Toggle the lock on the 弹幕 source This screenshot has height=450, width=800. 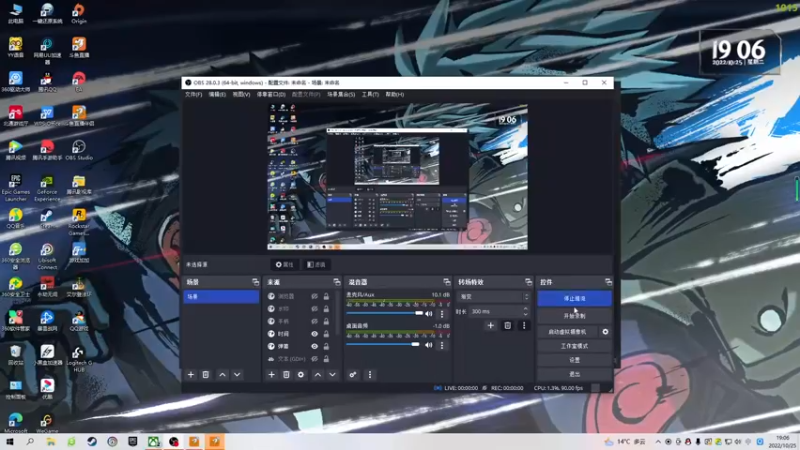click(x=326, y=346)
